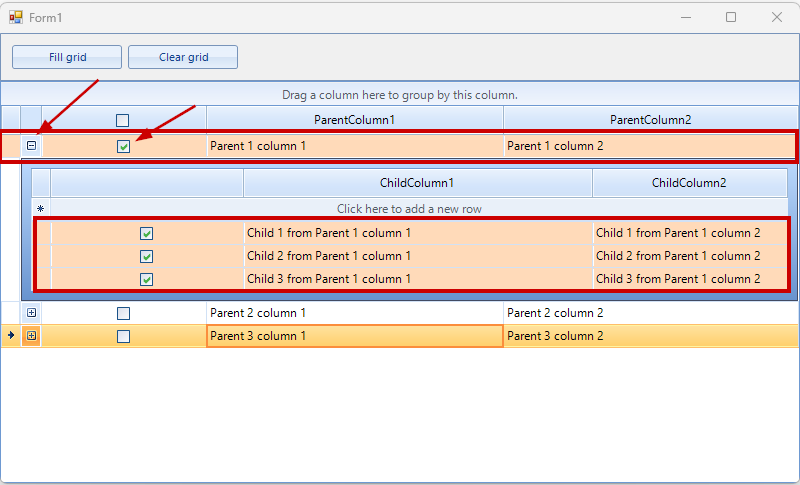Click the Clear grid button
The width and height of the screenshot is (800, 485).
[x=183, y=57]
